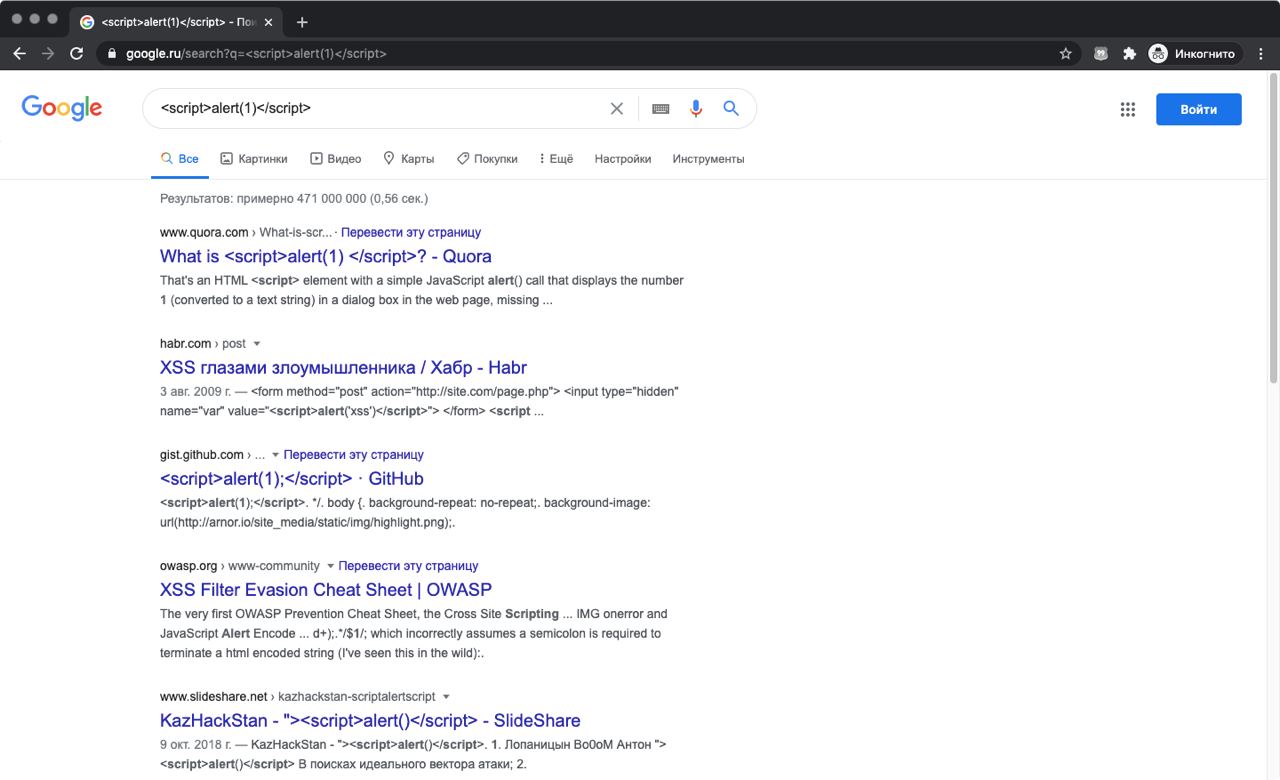
Task: Open the Инкогнито profile indicator
Action: click(x=1194, y=54)
